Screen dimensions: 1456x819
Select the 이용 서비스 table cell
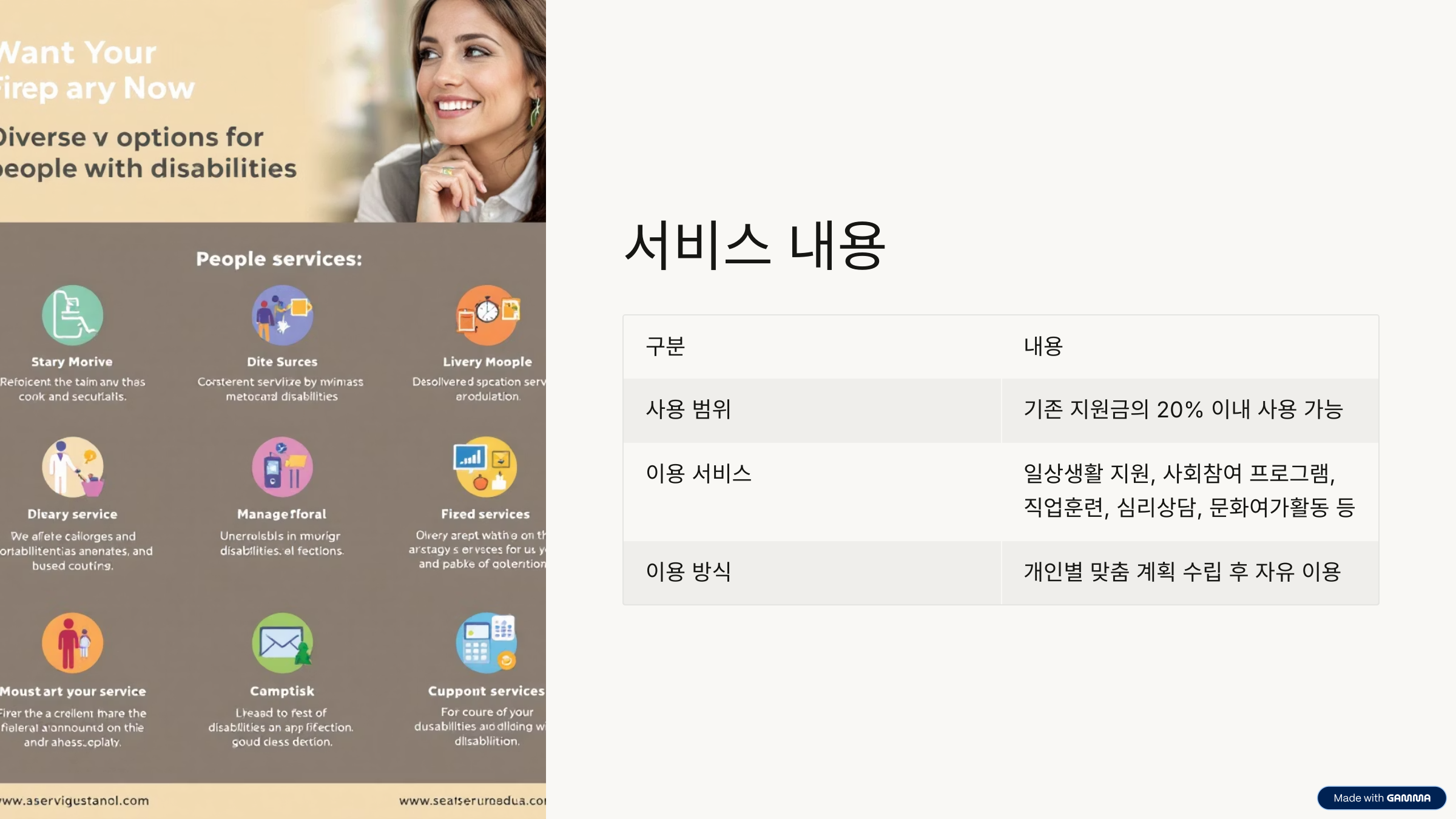pyautogui.click(x=698, y=473)
